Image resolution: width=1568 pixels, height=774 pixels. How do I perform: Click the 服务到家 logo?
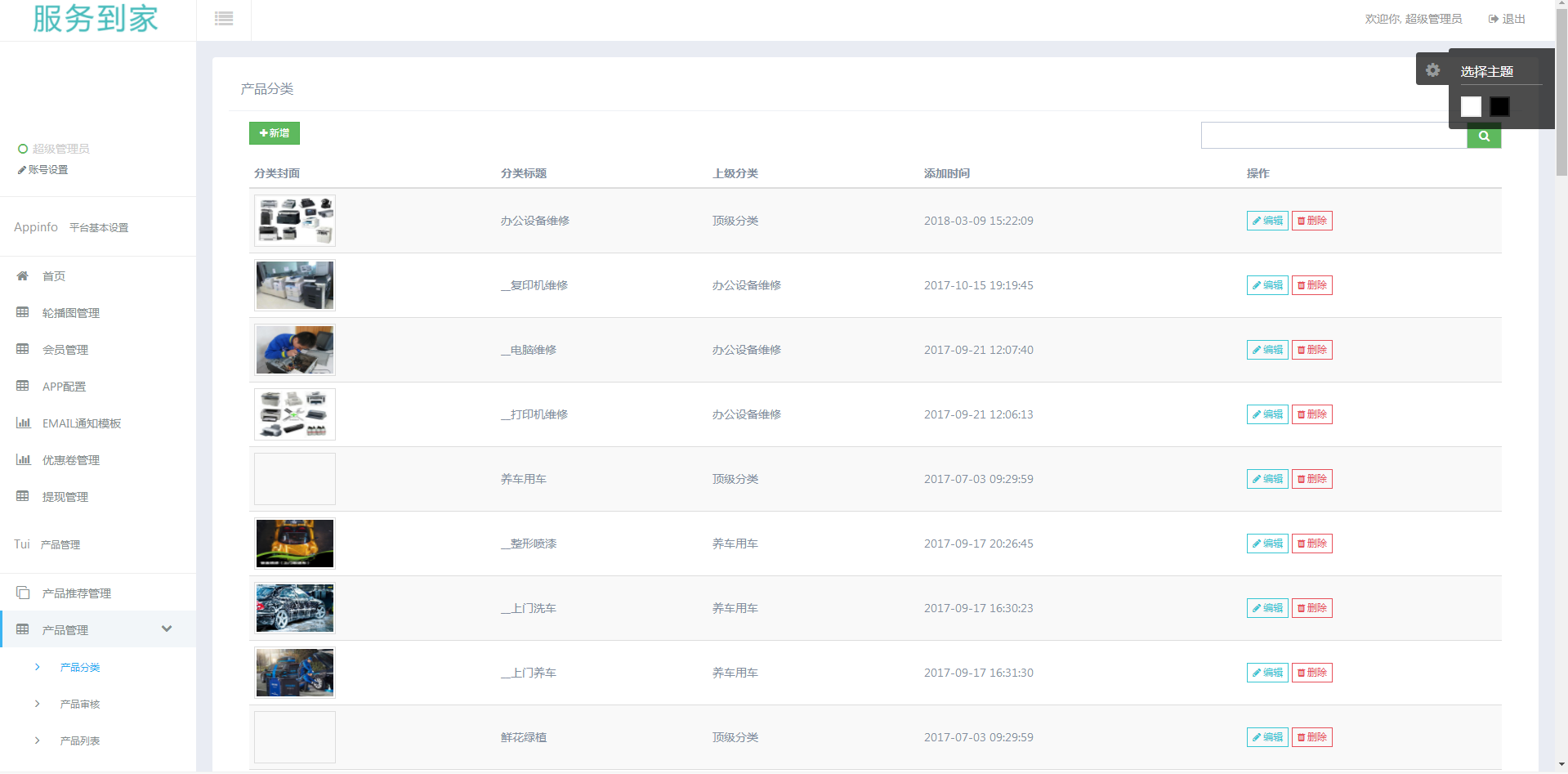click(x=96, y=19)
